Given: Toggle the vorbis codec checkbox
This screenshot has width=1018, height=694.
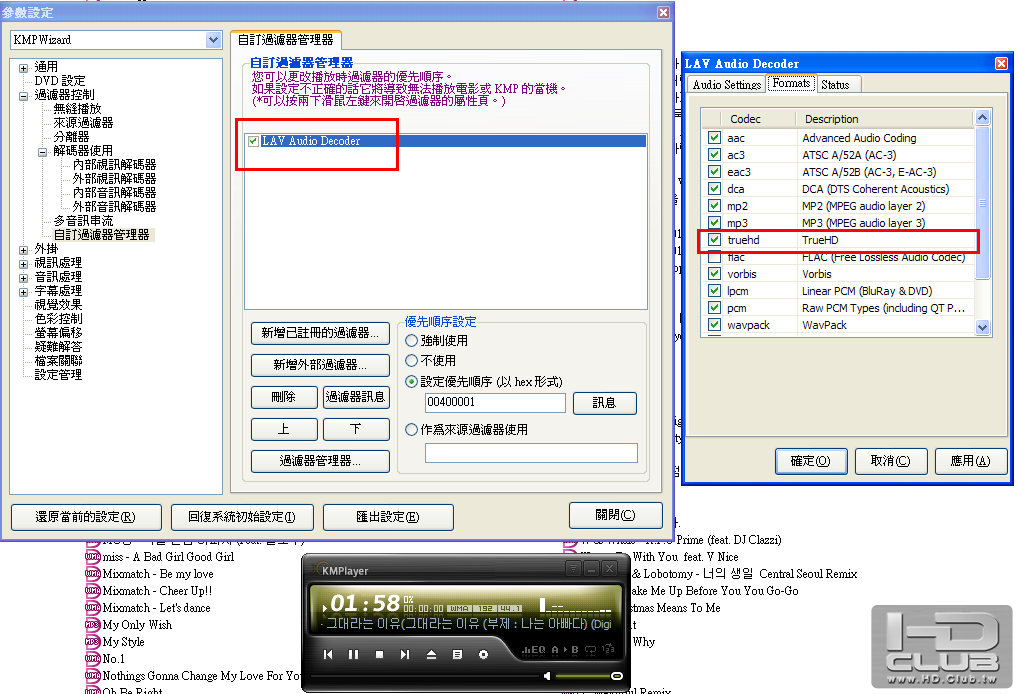Looking at the screenshot, I should pos(714,273).
